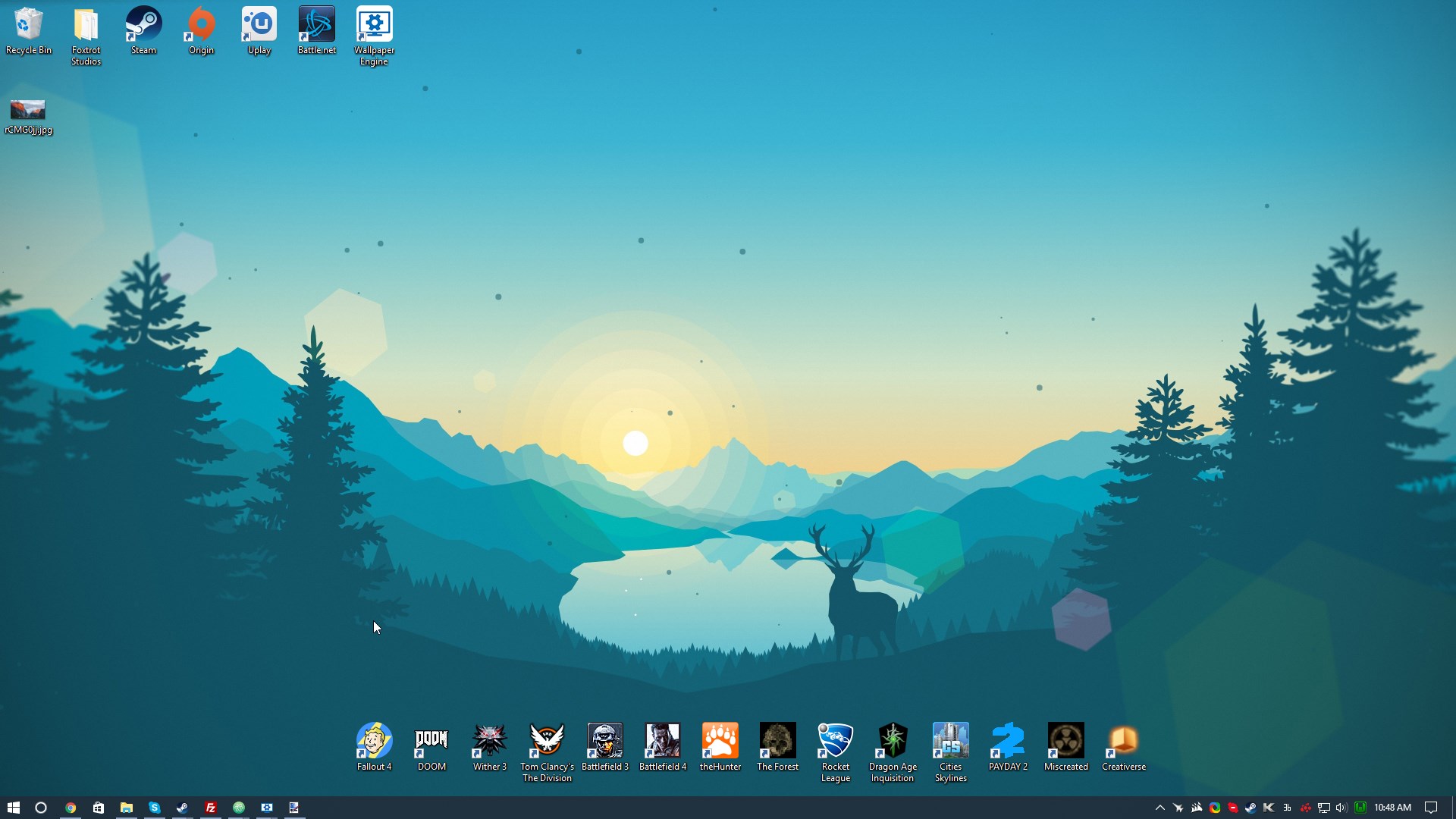Expand hidden system tray icons
Image resolution: width=1456 pixels, height=819 pixels.
click(x=1159, y=808)
